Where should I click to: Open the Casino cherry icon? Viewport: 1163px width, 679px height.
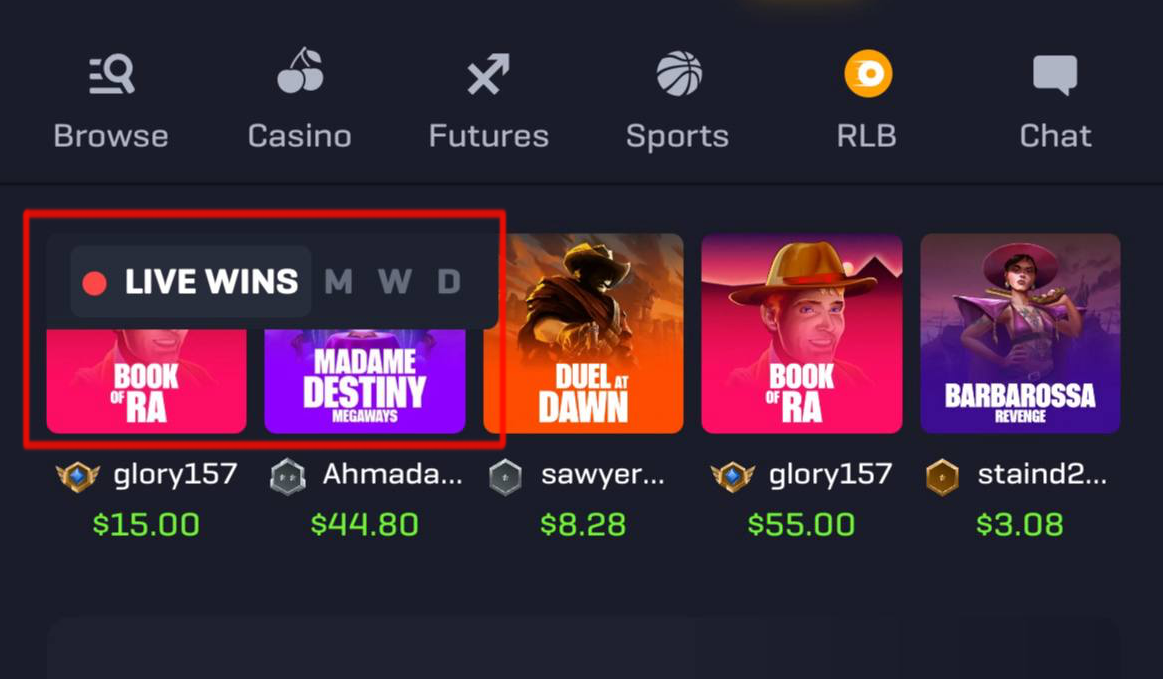click(300, 71)
